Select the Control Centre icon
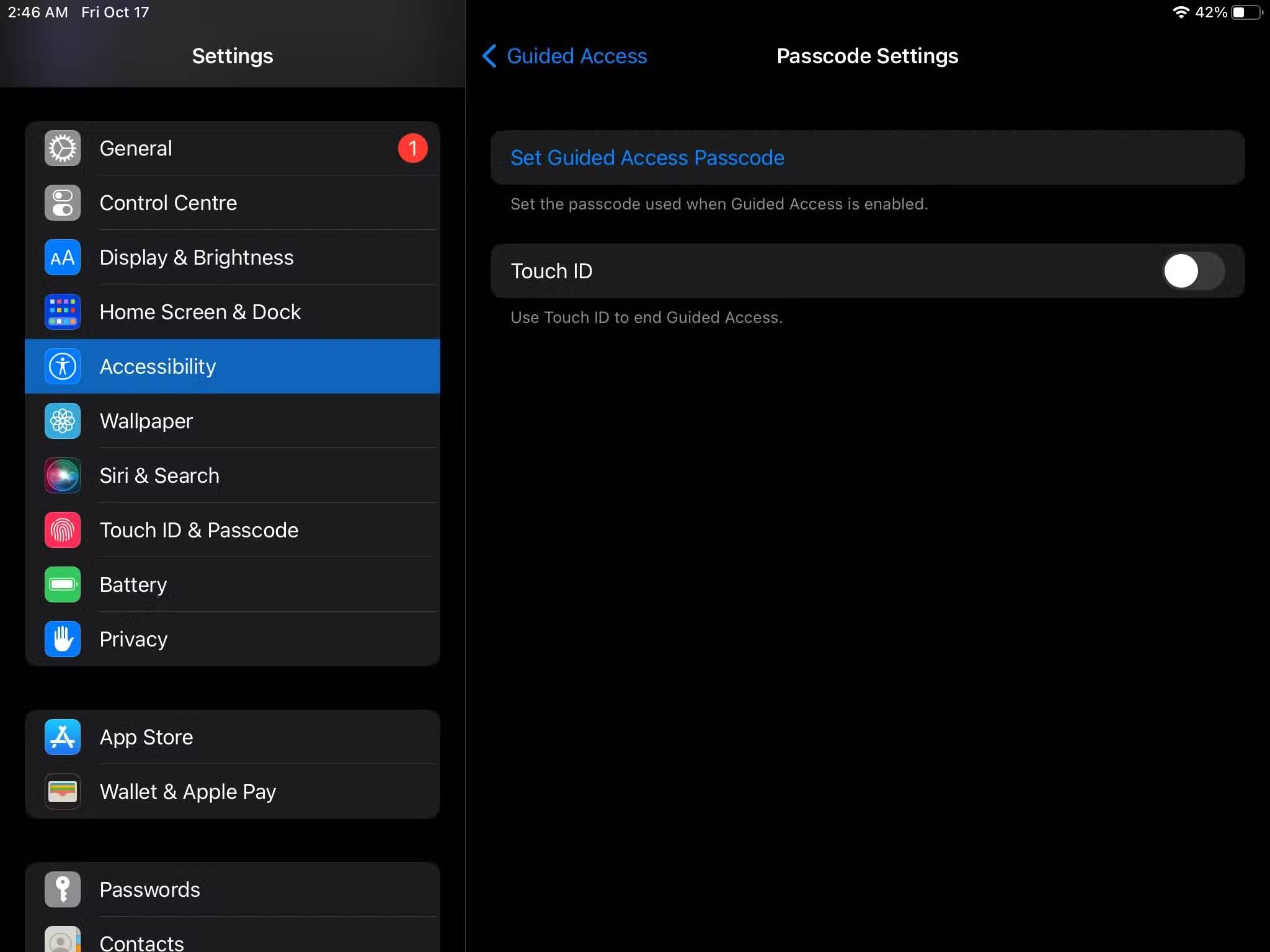 [x=62, y=203]
